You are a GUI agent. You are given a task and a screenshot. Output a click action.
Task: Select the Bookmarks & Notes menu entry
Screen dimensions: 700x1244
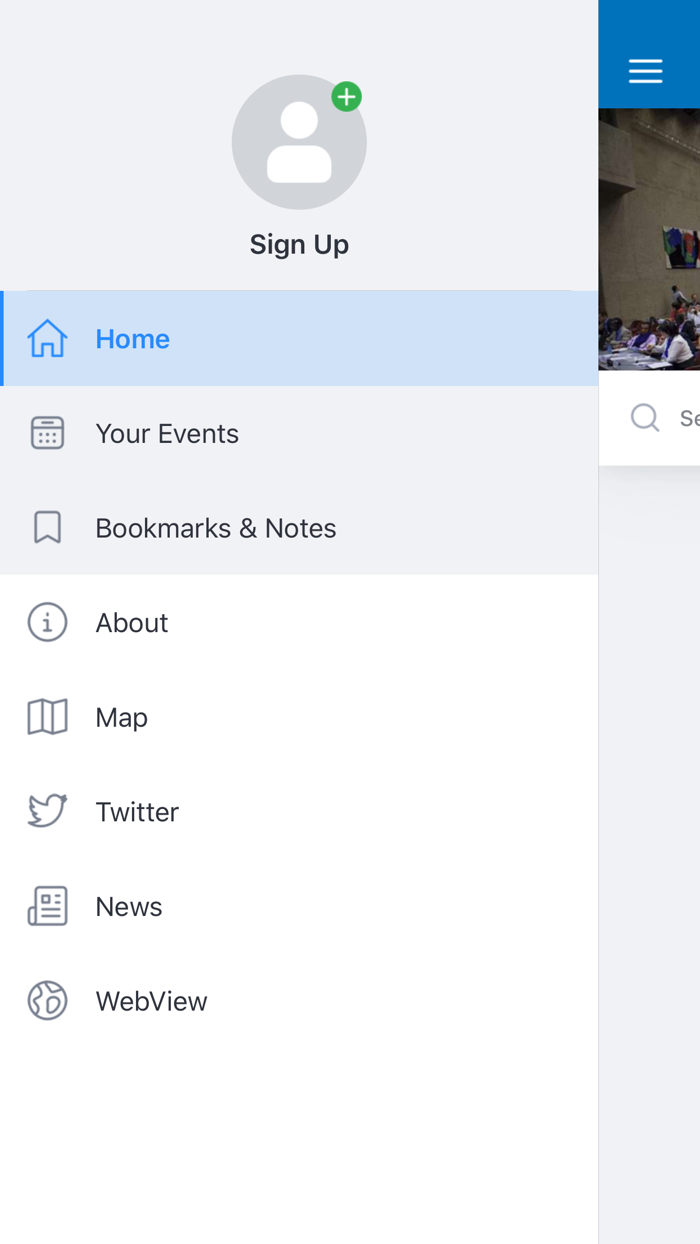(x=299, y=527)
